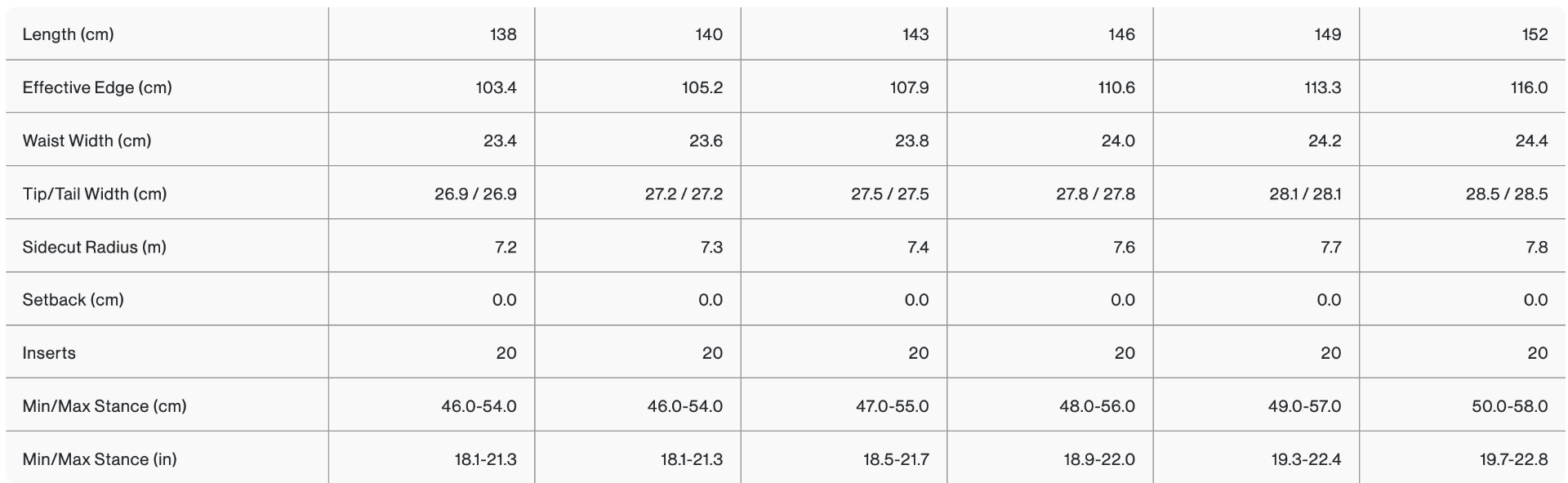Select the 107.9 effective edge value

(x=909, y=87)
